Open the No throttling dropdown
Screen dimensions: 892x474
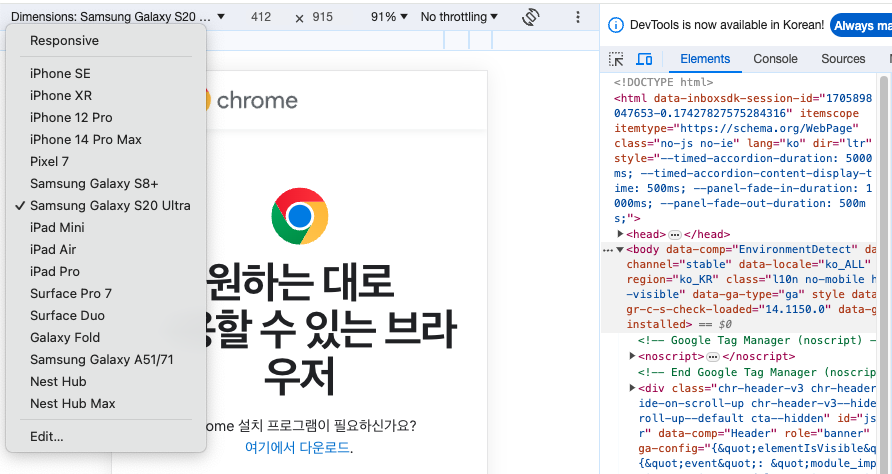(x=459, y=17)
